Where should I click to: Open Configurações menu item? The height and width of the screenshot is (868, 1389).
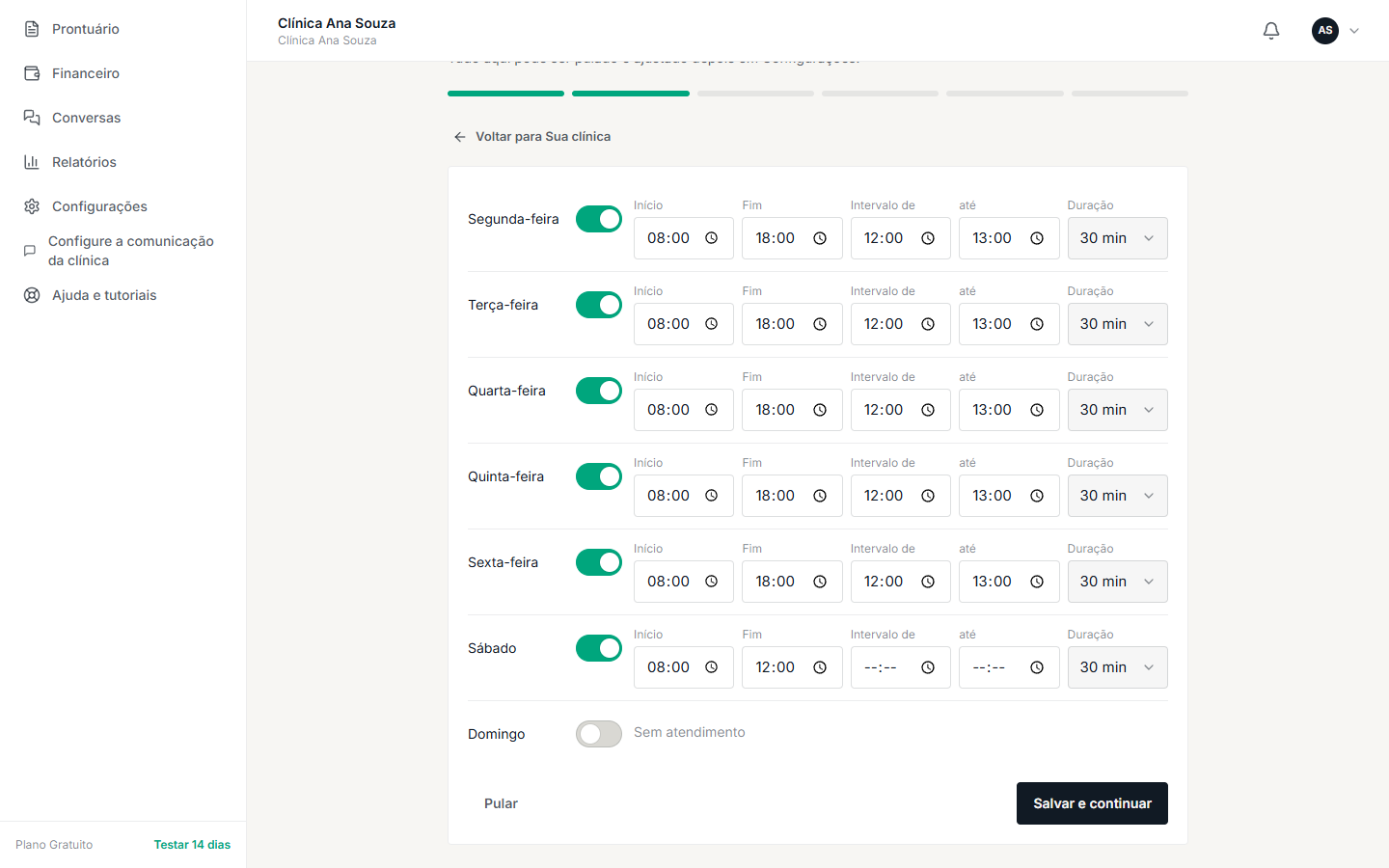(x=123, y=206)
